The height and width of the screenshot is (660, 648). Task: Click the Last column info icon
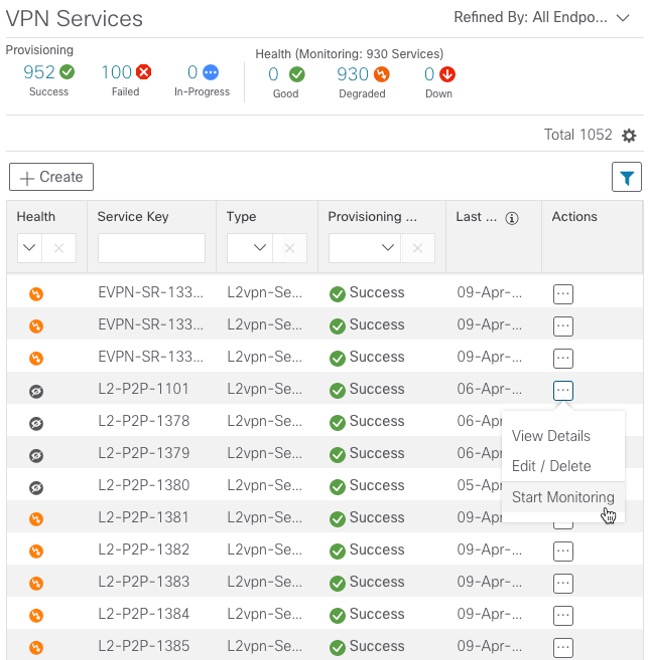pos(512,217)
